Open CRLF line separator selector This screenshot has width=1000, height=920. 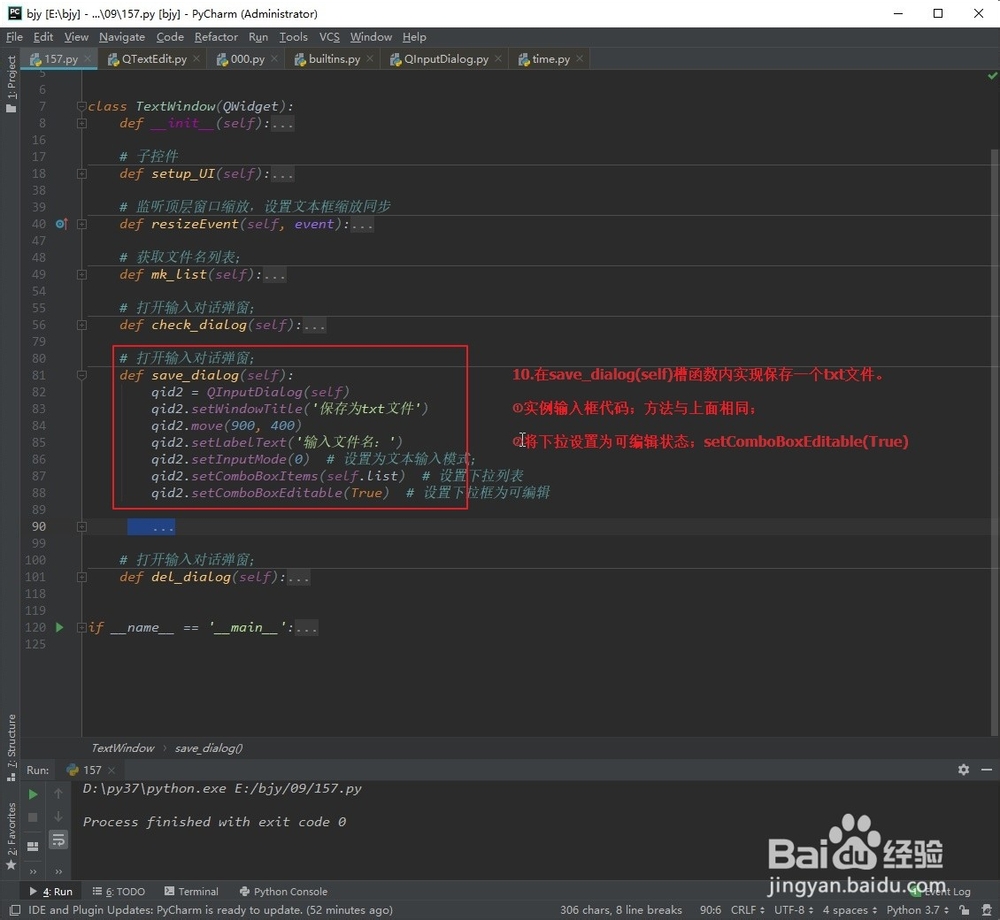tap(747, 910)
